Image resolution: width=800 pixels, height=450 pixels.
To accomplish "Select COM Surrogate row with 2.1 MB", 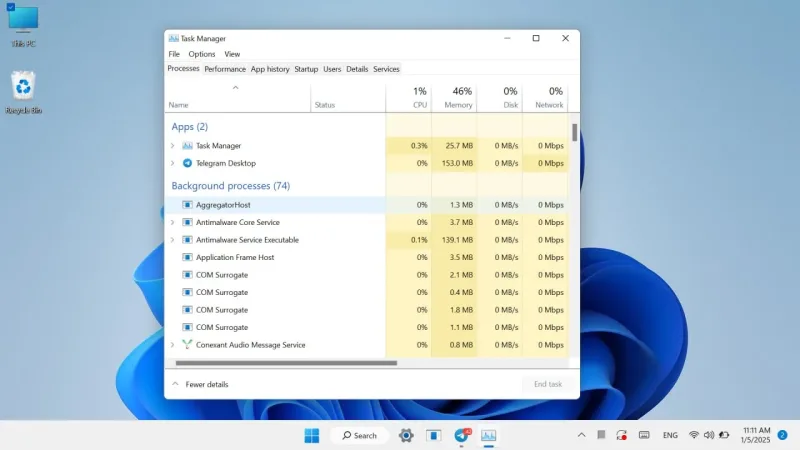I will 366,275.
